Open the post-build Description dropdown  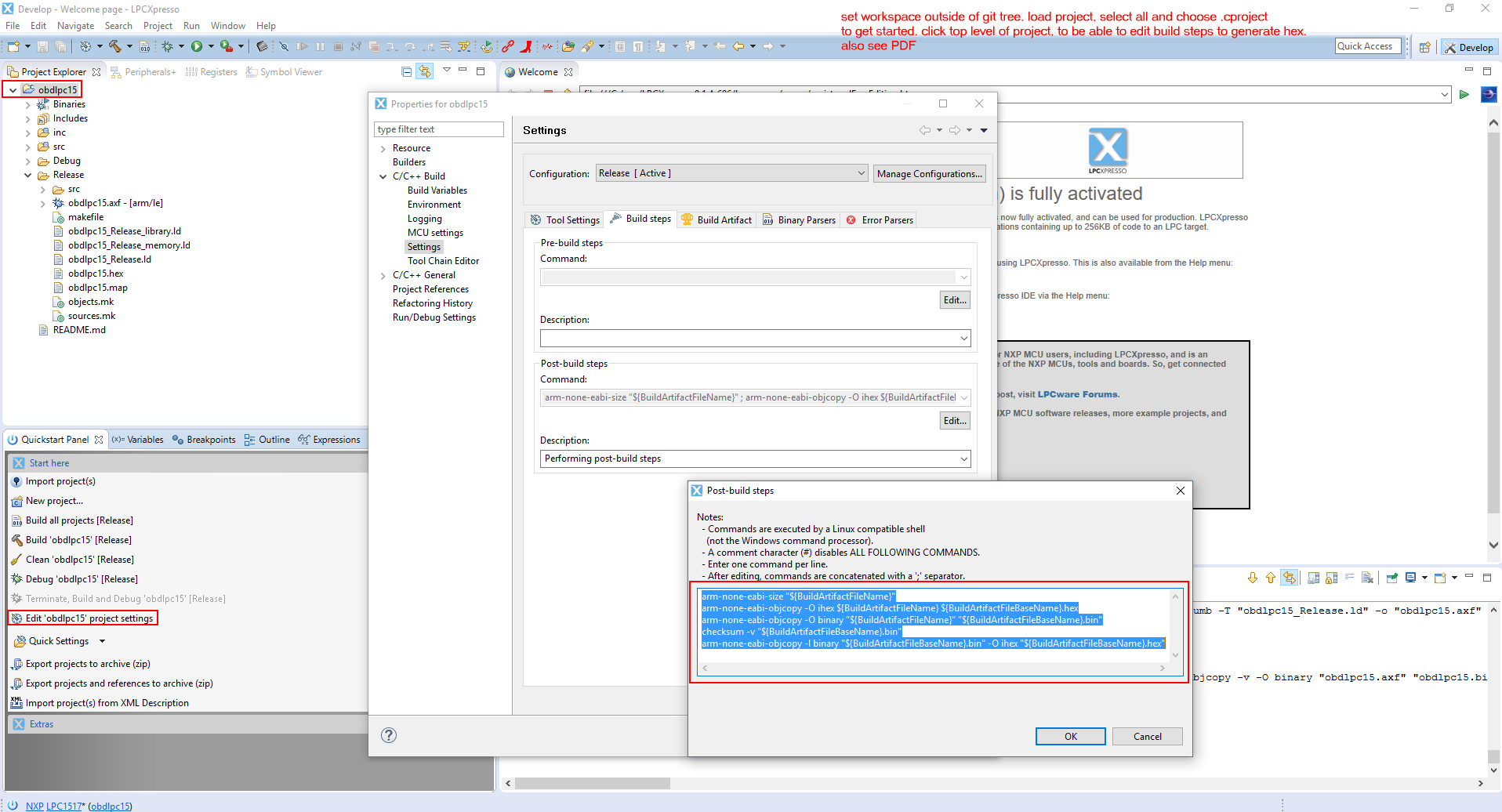pyautogui.click(x=963, y=459)
